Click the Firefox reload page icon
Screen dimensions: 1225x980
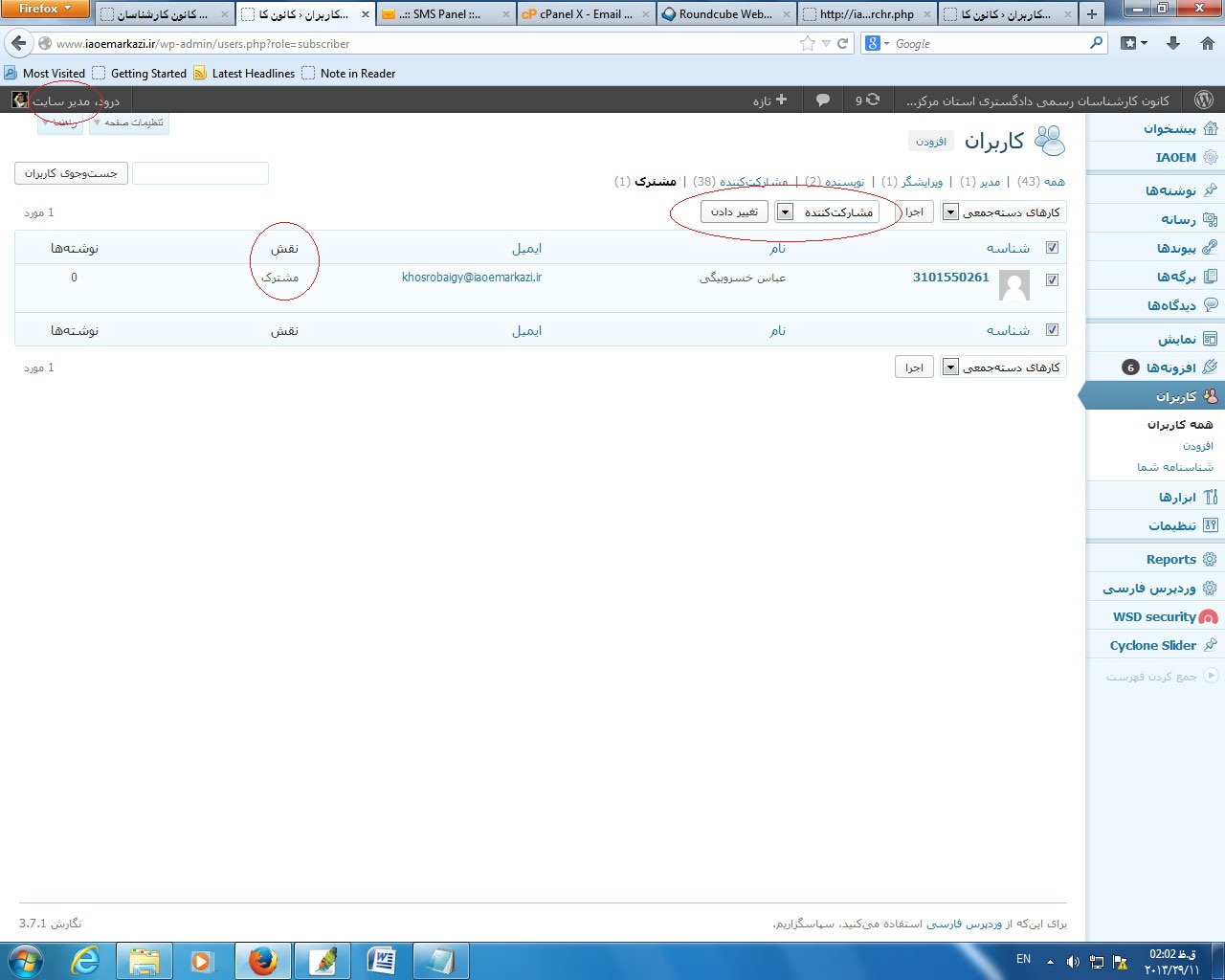tap(843, 43)
